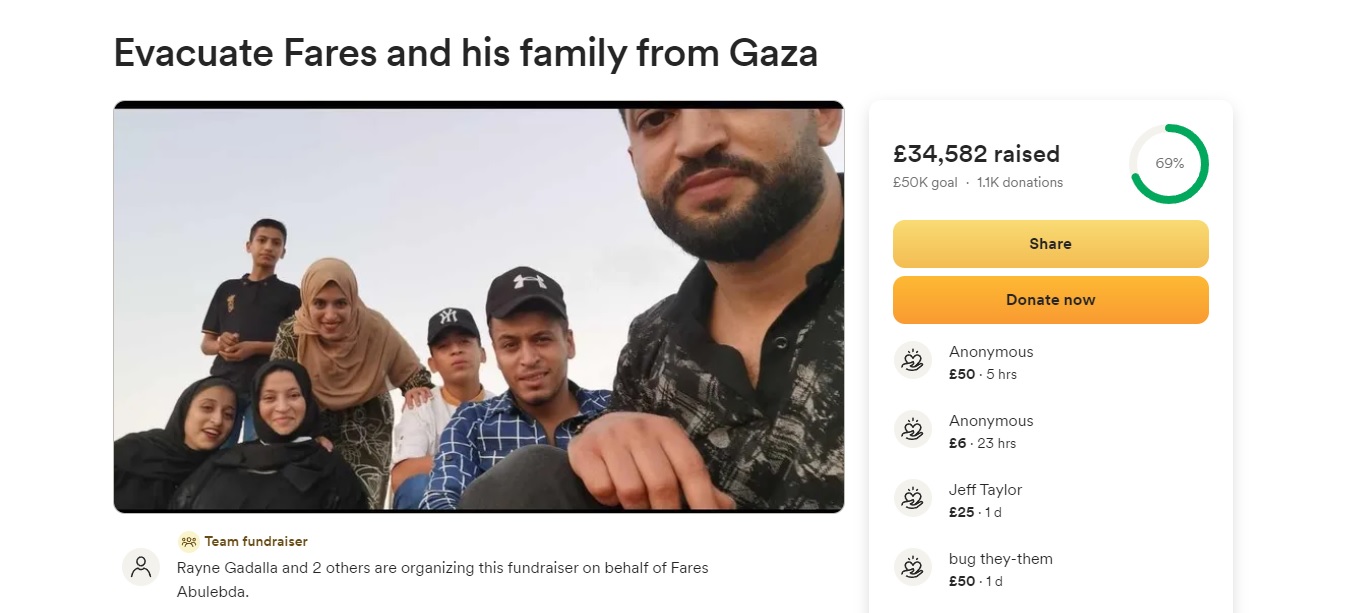This screenshot has height=613, width=1347.
Task: Open the fundraiser family photo
Action: coord(478,307)
